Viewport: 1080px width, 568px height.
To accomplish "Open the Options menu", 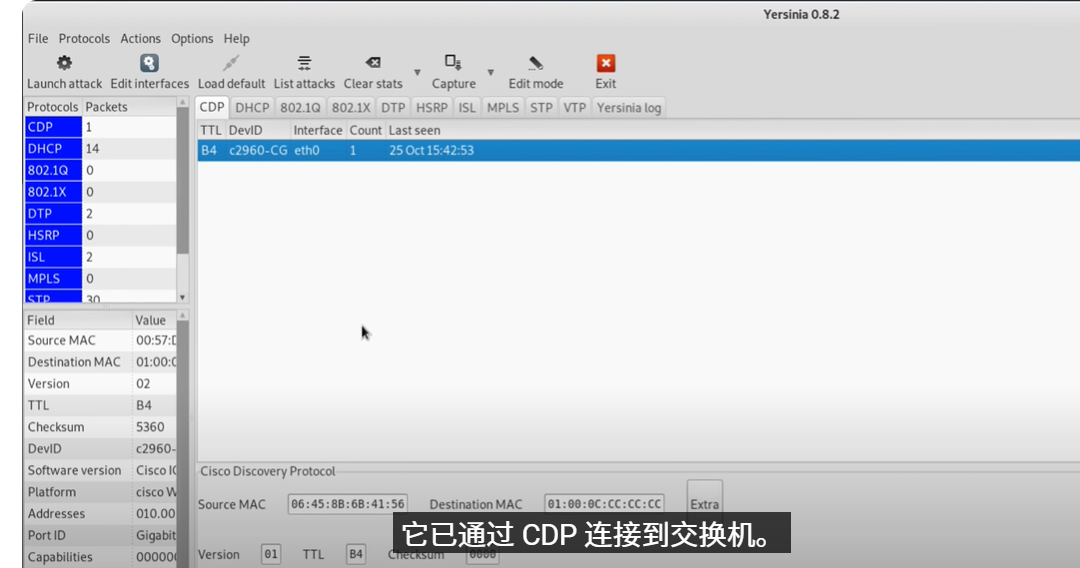I will coord(192,39).
